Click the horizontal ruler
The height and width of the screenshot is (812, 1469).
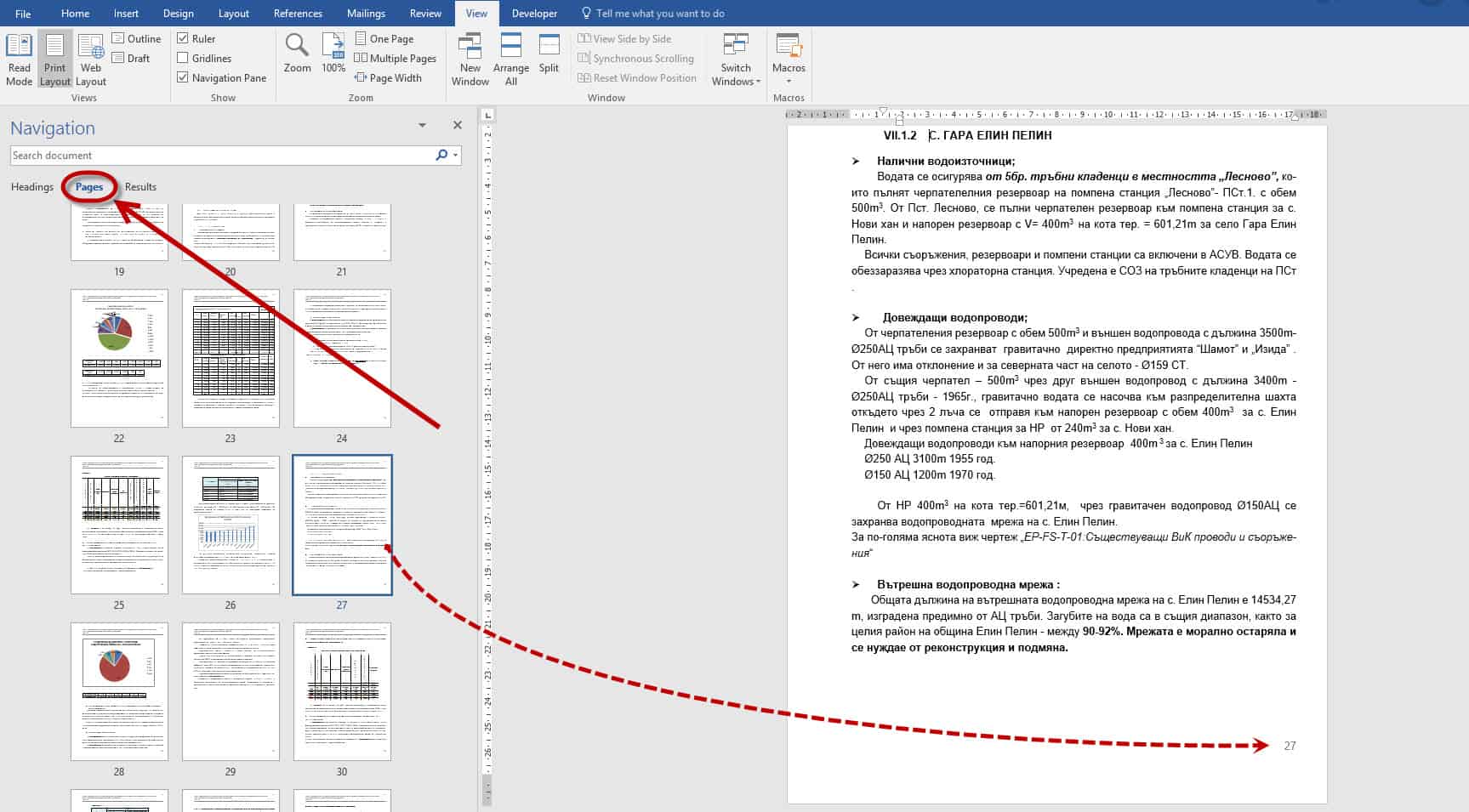click(1057, 114)
